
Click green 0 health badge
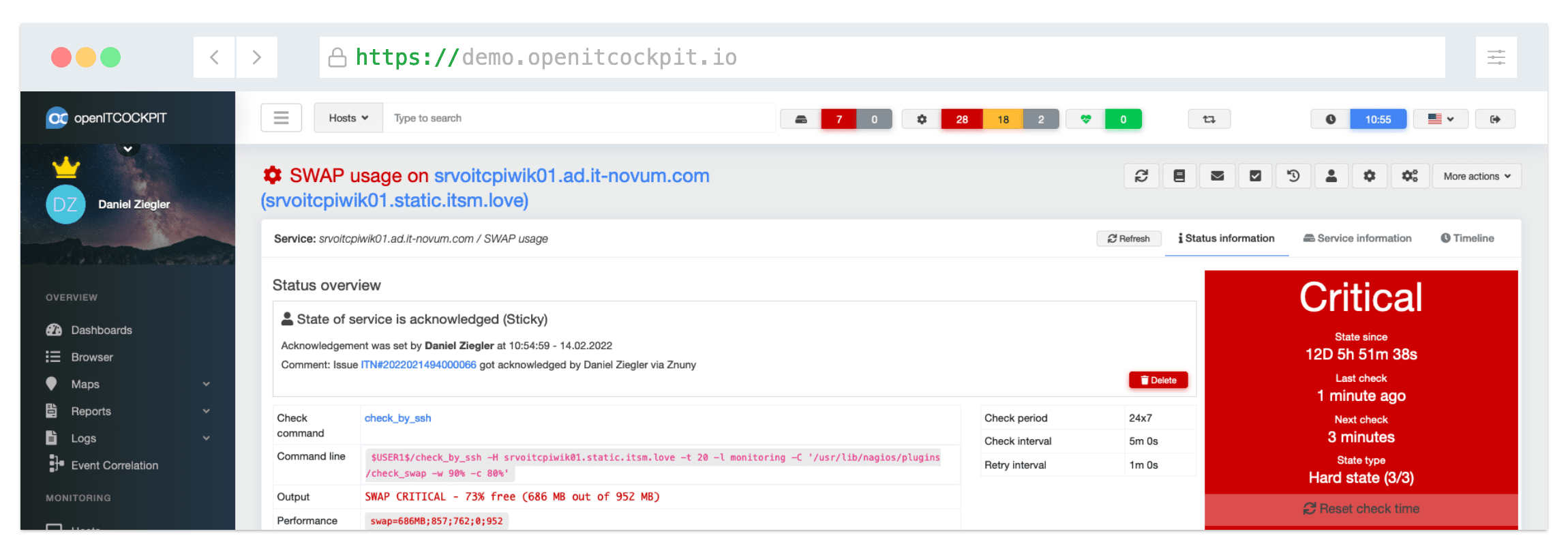tap(1123, 119)
